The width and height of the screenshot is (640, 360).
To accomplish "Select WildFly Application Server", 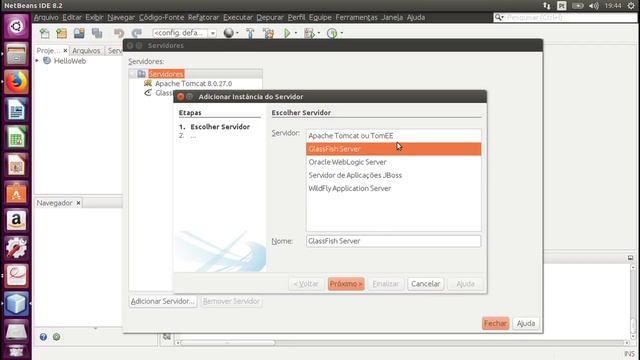I will tap(393, 188).
